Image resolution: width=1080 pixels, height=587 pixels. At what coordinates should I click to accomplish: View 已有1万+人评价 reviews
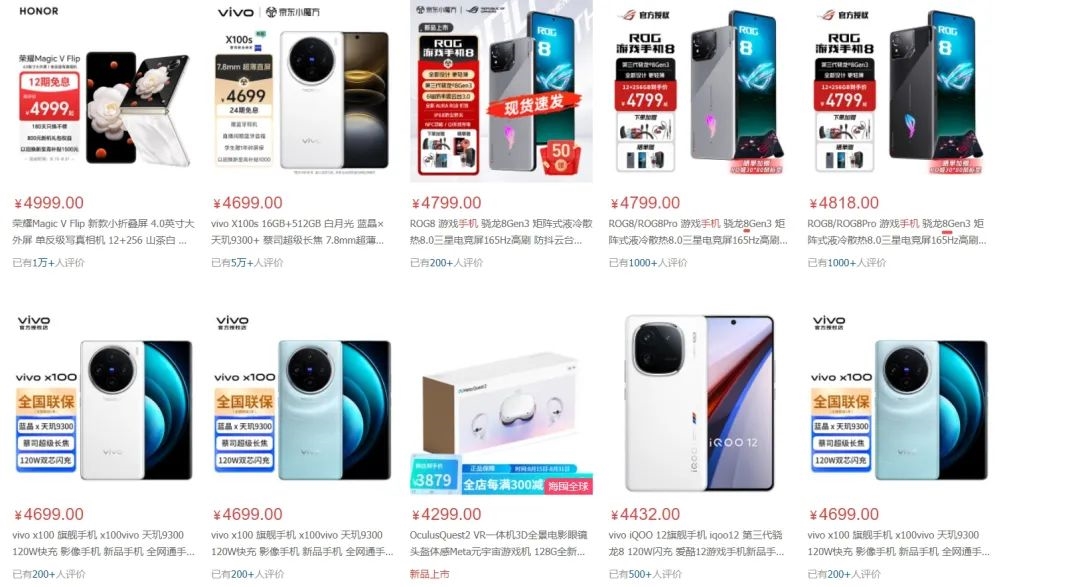(48, 262)
